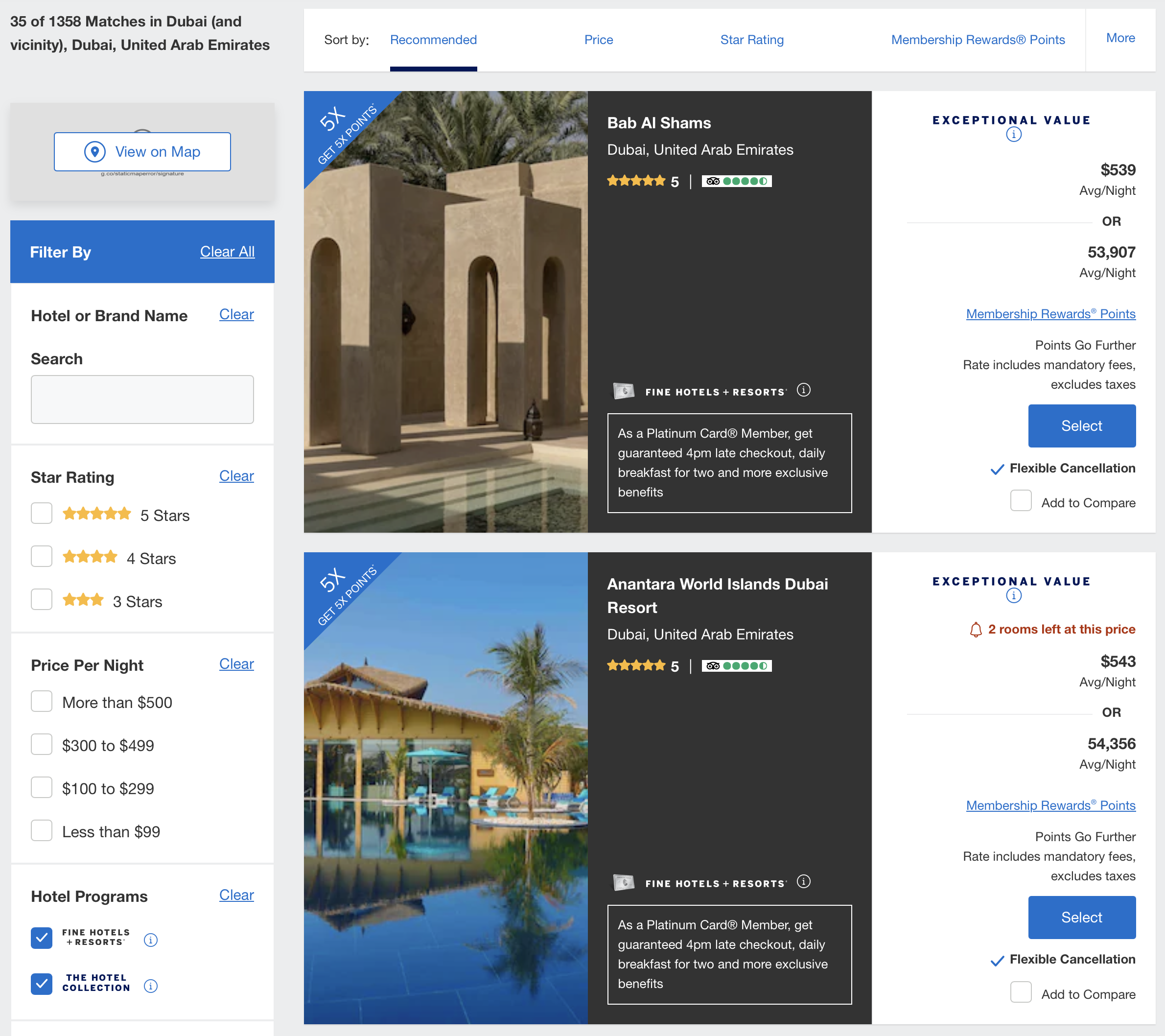Click the 54,356 points per night value
The image size is (1165, 1036).
1112,744
